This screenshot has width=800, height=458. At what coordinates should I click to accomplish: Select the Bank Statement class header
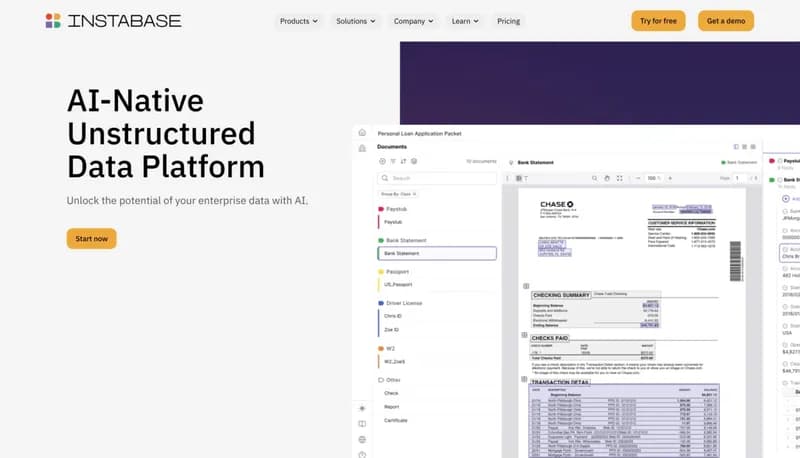pyautogui.click(x=402, y=240)
